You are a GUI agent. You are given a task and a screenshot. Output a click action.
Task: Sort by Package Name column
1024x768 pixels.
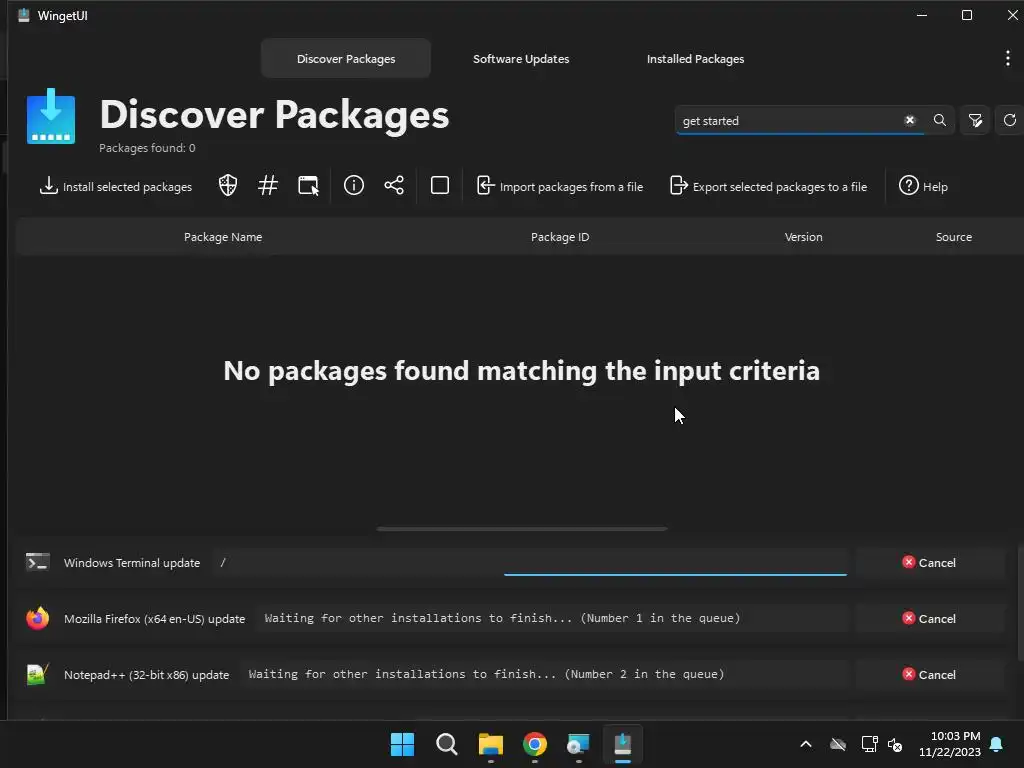[223, 237]
